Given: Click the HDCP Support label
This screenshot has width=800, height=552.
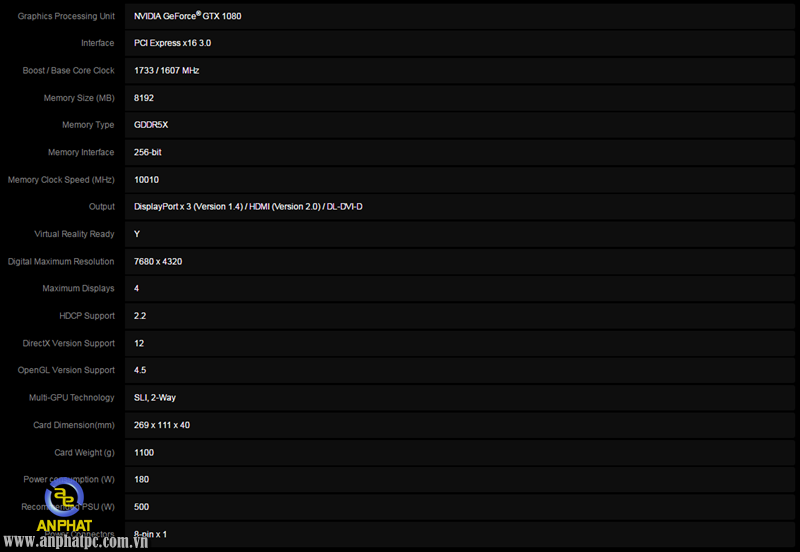Looking at the screenshot, I should coord(87,316).
